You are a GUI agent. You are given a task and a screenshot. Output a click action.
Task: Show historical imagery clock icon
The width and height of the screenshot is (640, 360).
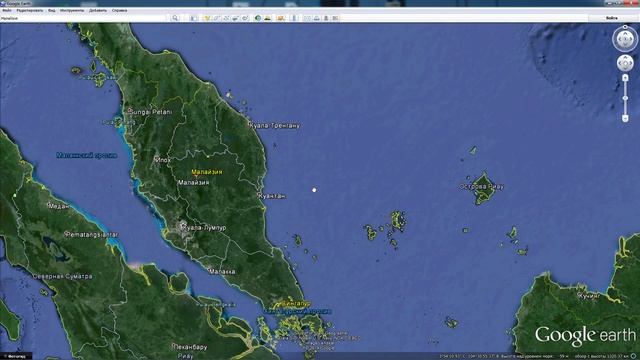(258, 18)
